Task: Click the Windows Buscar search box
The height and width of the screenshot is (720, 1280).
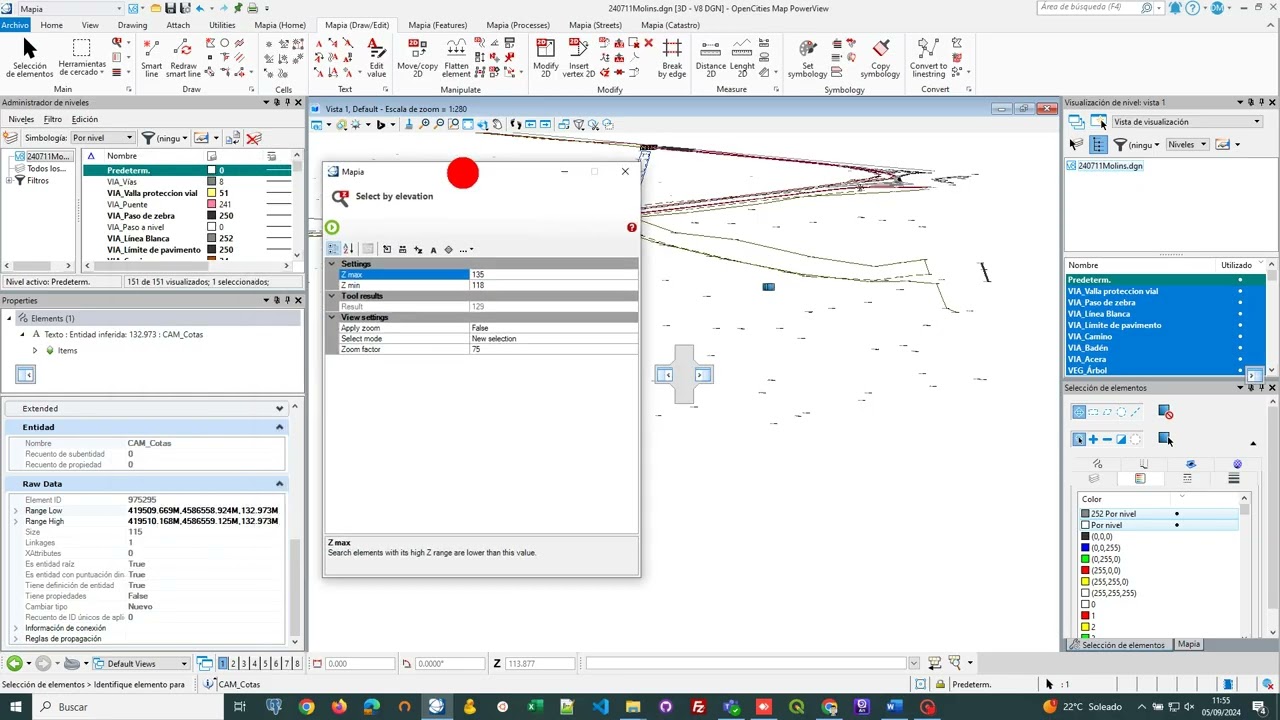Action: tap(130, 707)
